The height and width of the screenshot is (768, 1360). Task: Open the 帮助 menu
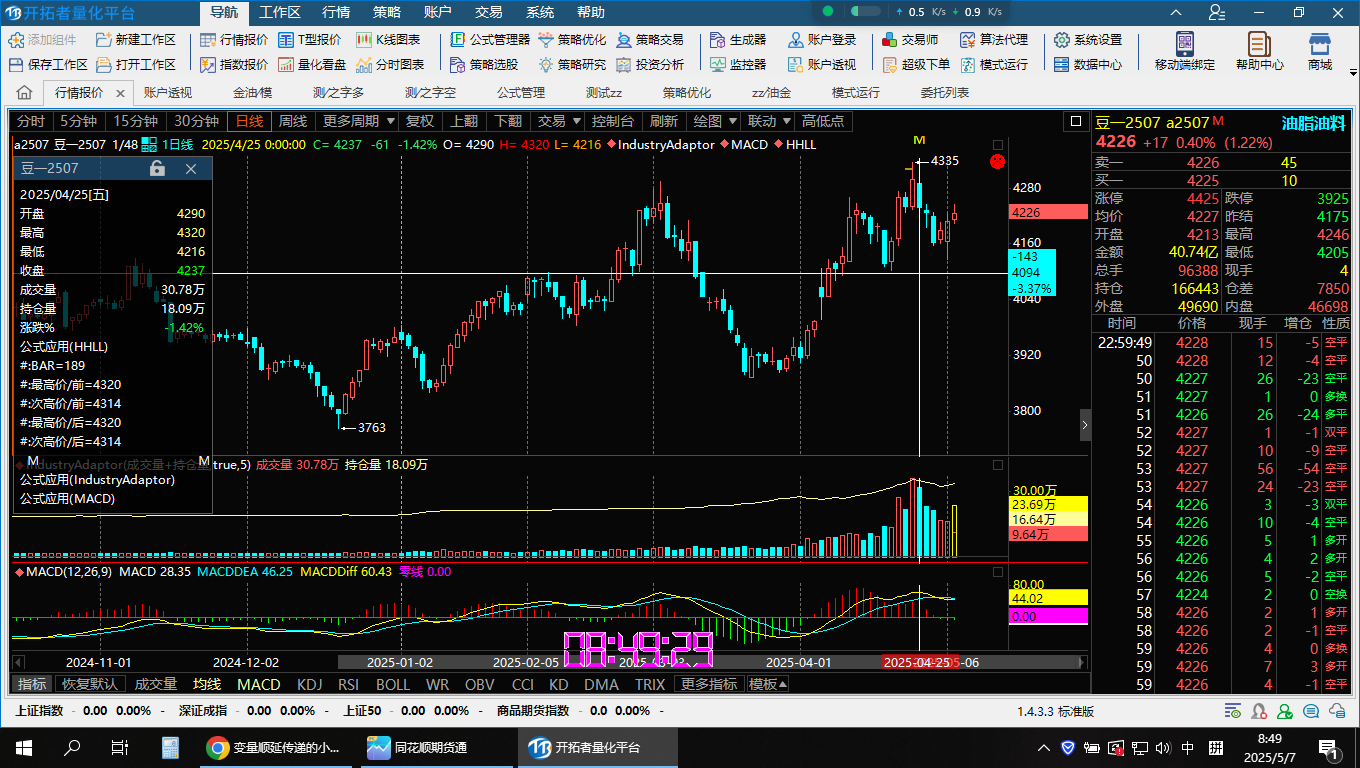tap(591, 12)
